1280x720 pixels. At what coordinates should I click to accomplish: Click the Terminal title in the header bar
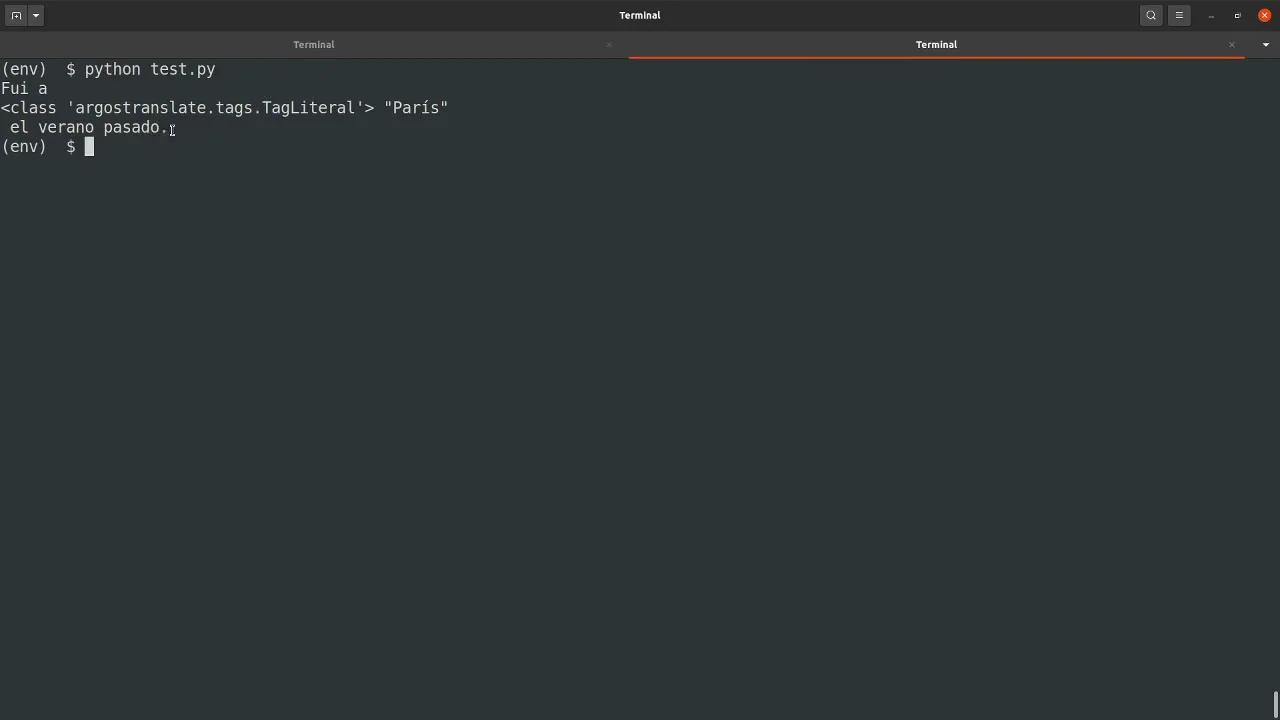(640, 15)
